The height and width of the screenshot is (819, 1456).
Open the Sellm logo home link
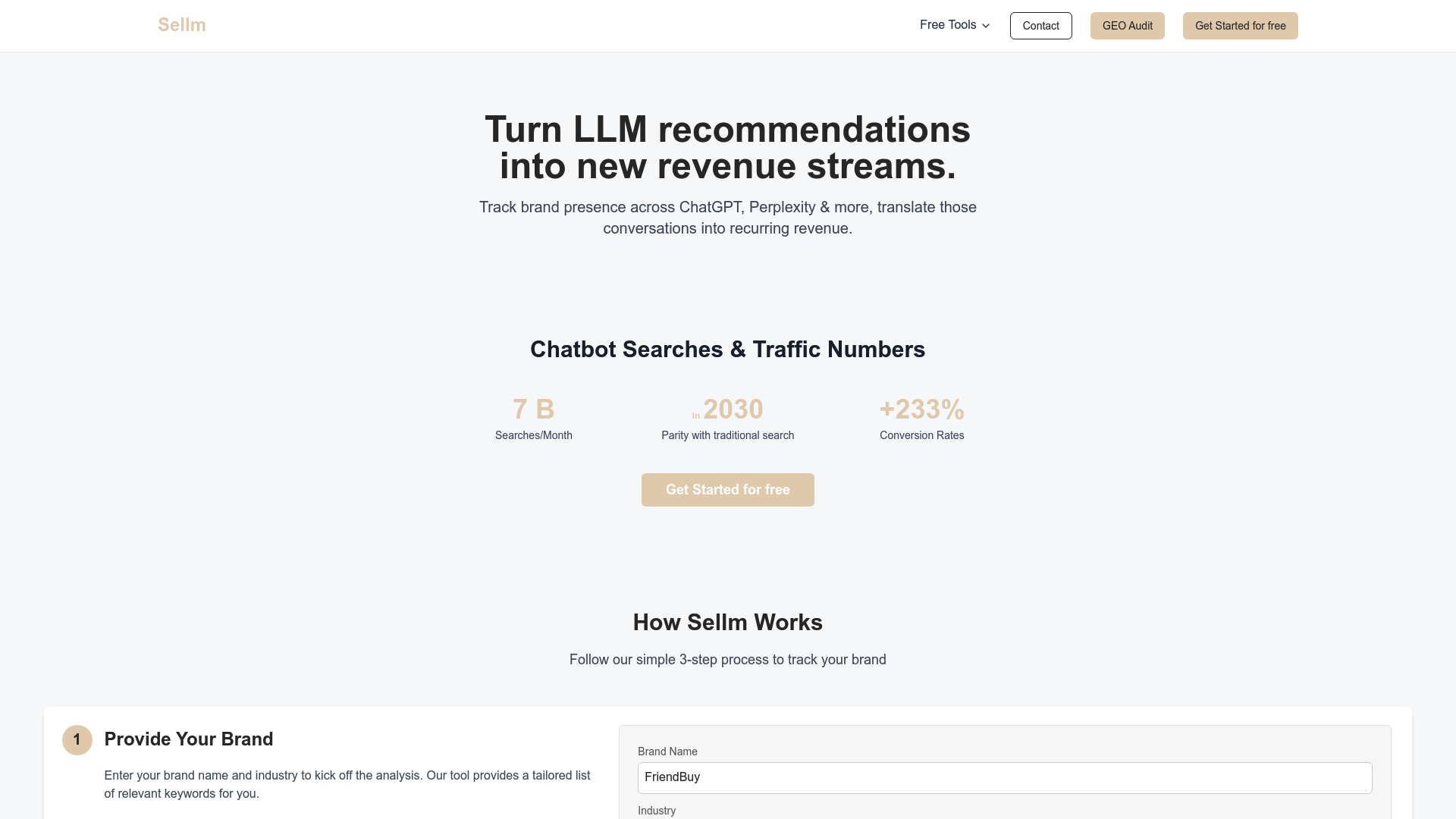coord(181,25)
